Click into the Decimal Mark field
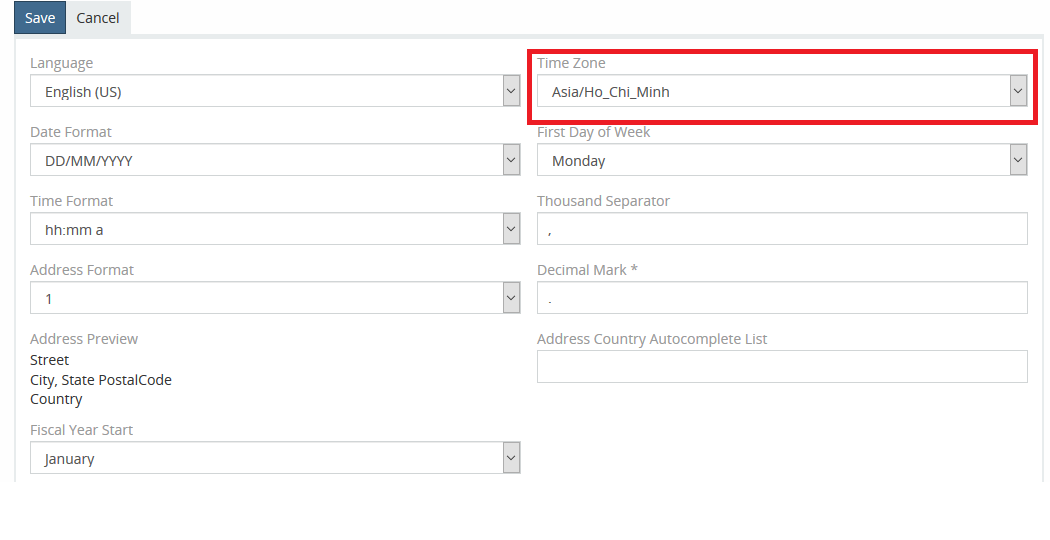 (782, 298)
